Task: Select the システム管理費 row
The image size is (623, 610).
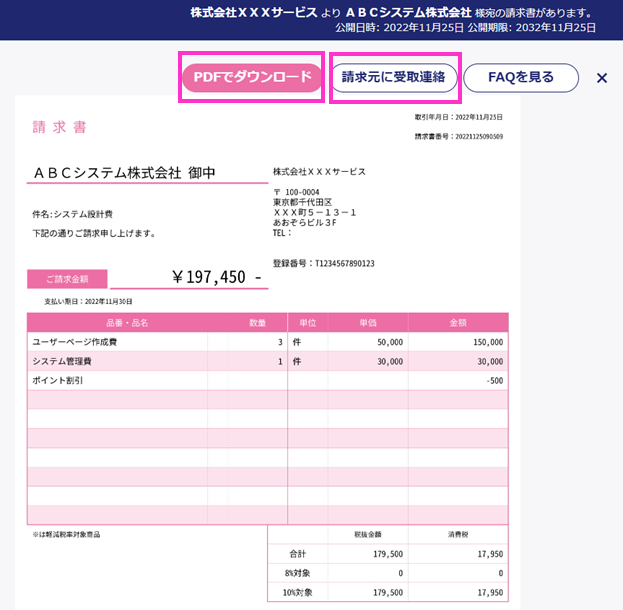Action: [x=268, y=361]
